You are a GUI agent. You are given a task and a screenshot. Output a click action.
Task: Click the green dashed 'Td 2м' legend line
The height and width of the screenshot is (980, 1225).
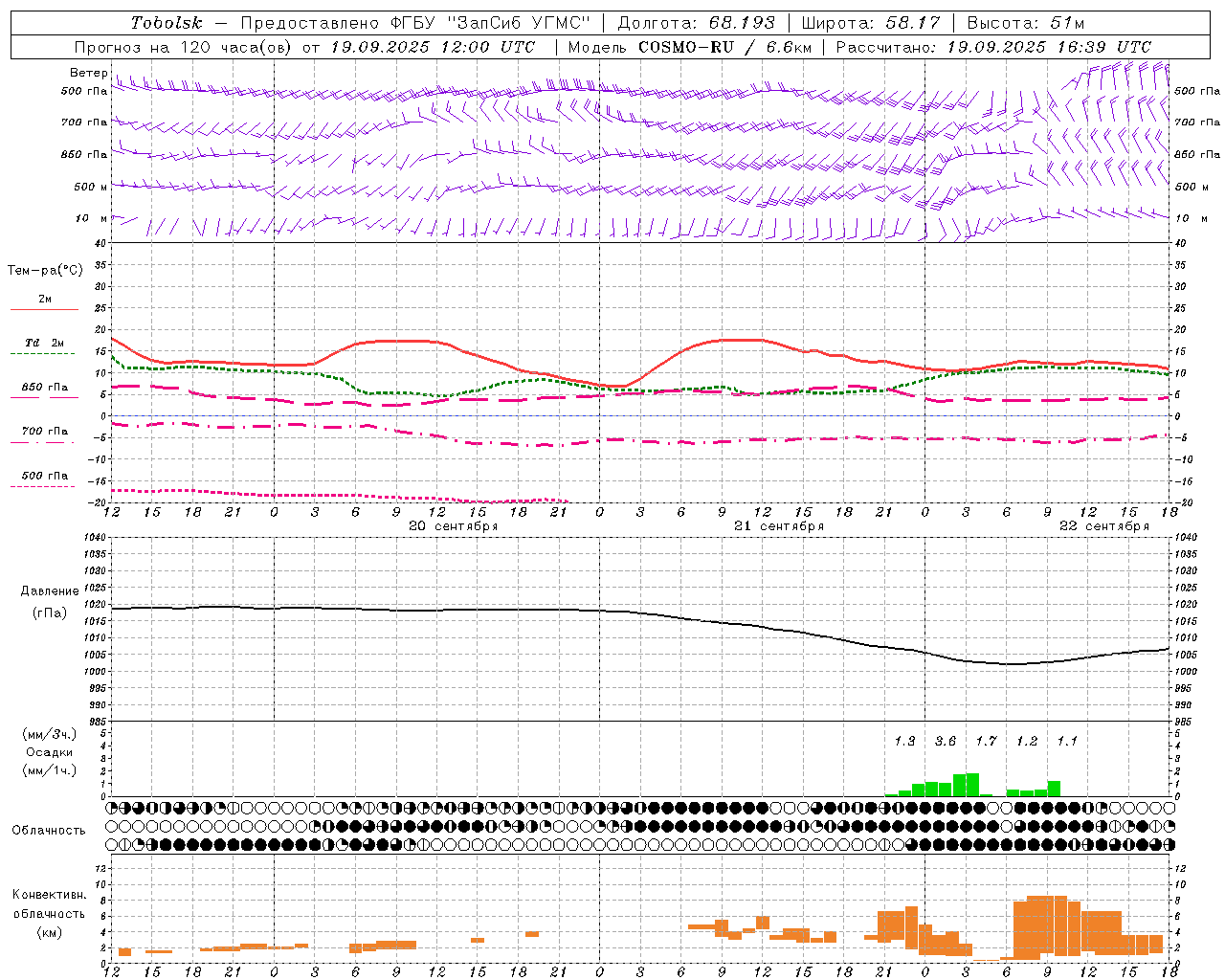[42, 354]
